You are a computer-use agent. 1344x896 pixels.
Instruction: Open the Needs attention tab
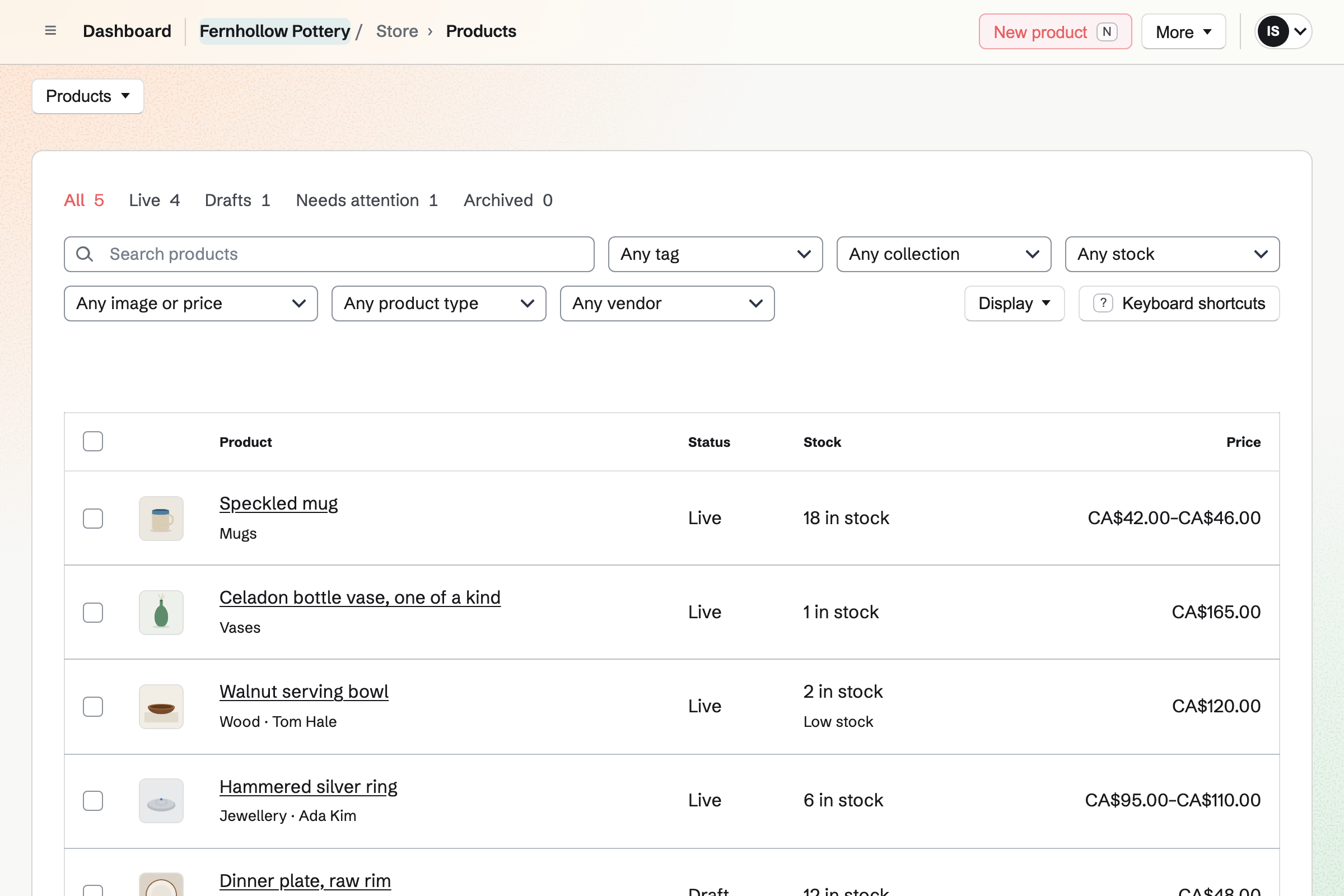coord(367,200)
